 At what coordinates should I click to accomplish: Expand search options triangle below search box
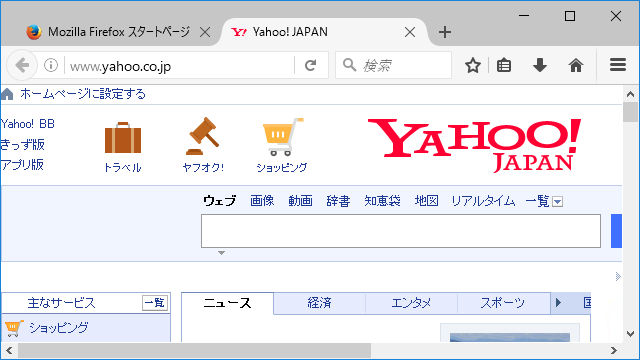tap(221, 253)
